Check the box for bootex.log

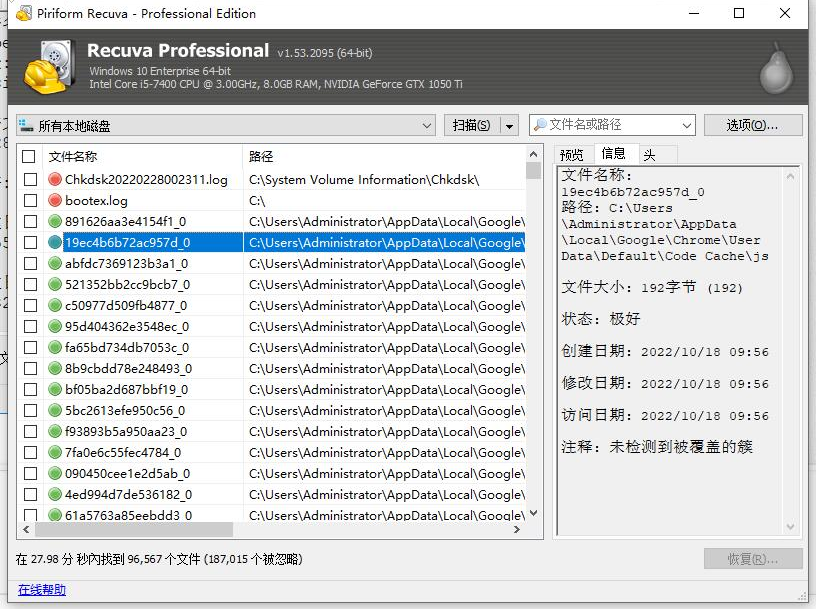[x=29, y=201]
